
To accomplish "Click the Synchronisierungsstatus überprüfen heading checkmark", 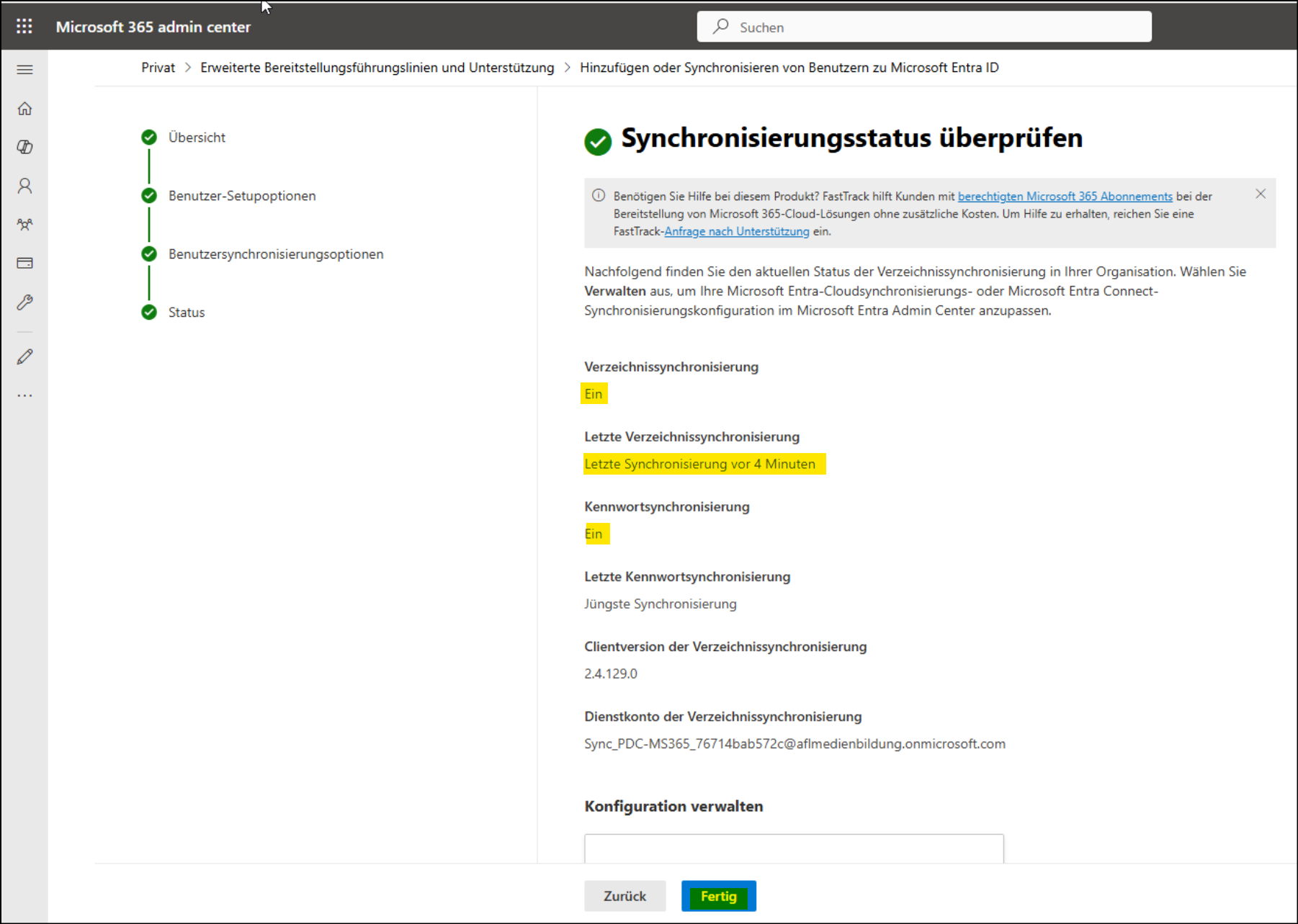I will click(x=598, y=142).
